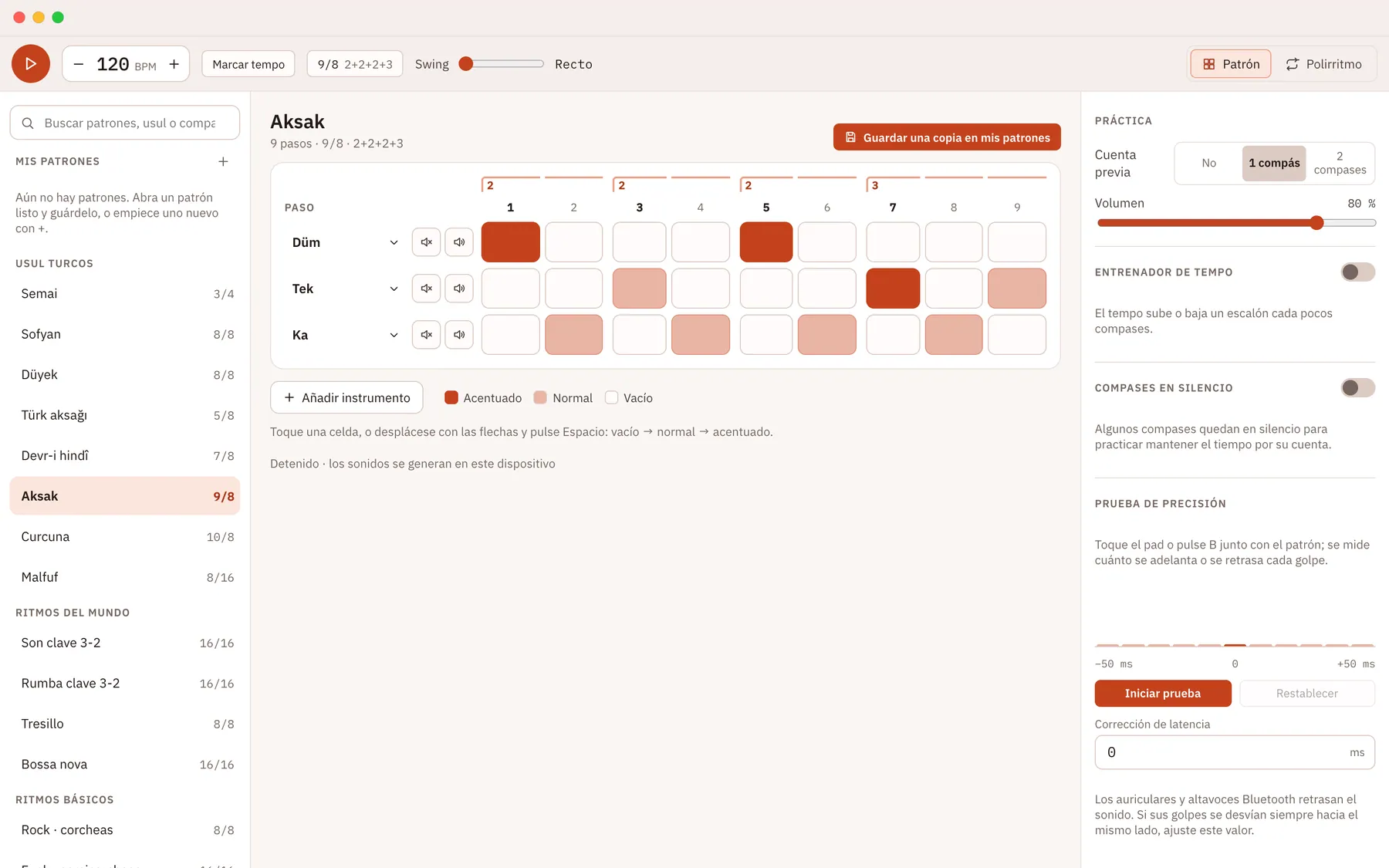Switch to the Polirritmo tab
This screenshot has width=1389, height=868.
pos(1323,64)
